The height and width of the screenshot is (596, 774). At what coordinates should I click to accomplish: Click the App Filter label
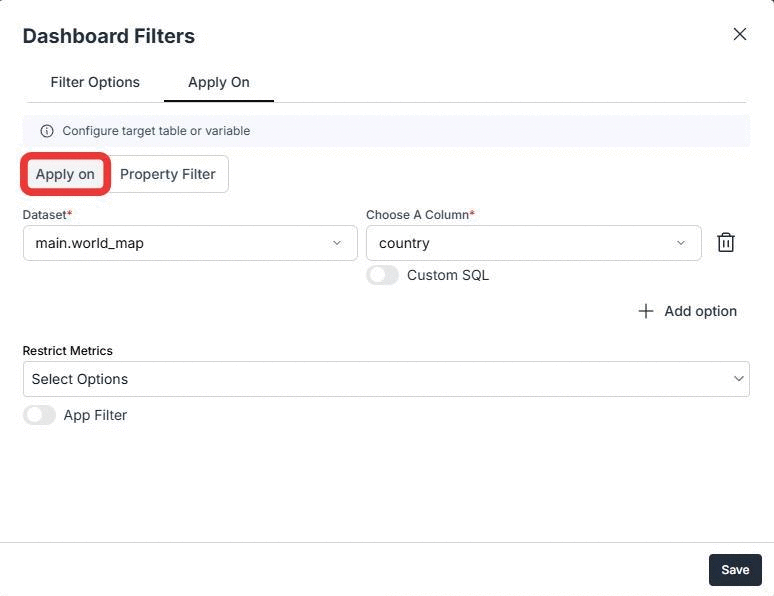click(95, 415)
